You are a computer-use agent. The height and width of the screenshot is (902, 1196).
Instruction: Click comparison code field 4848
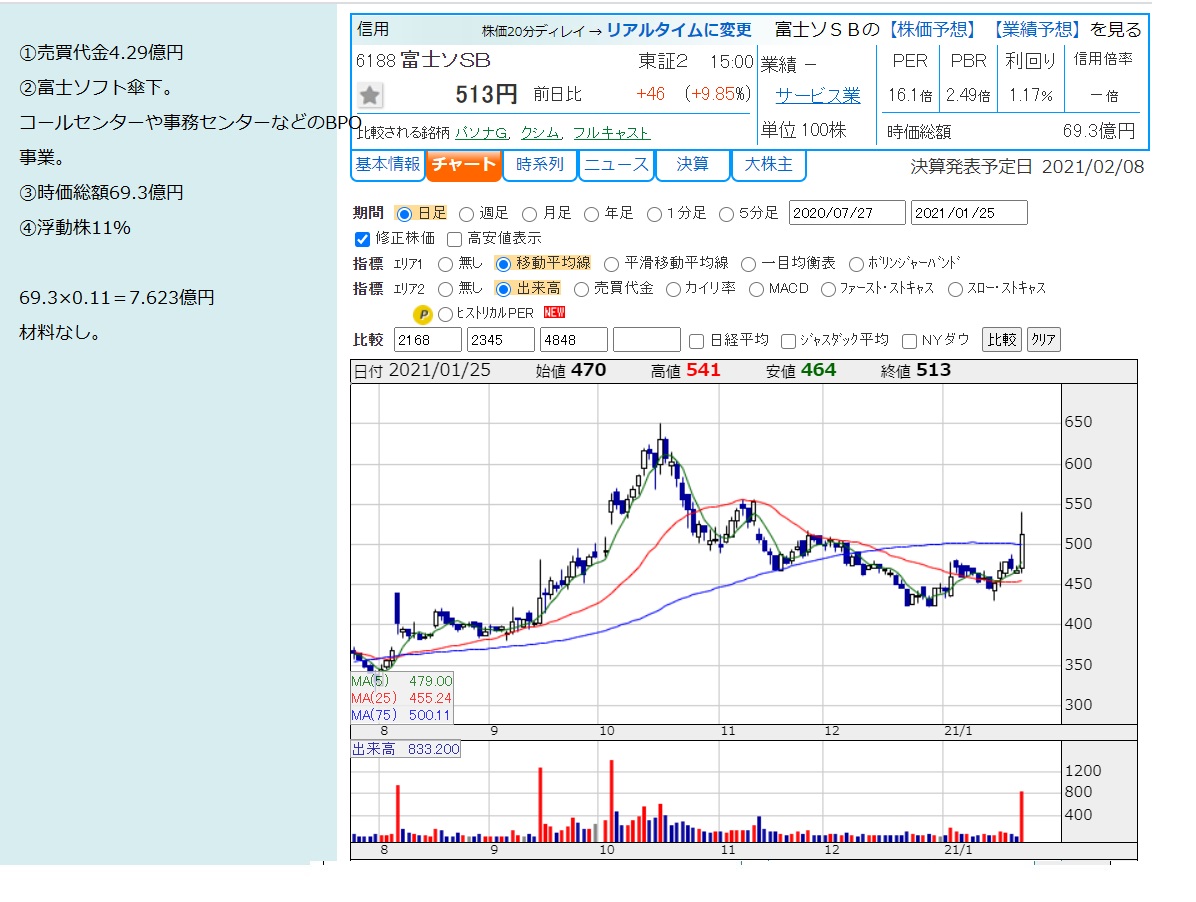coord(574,340)
